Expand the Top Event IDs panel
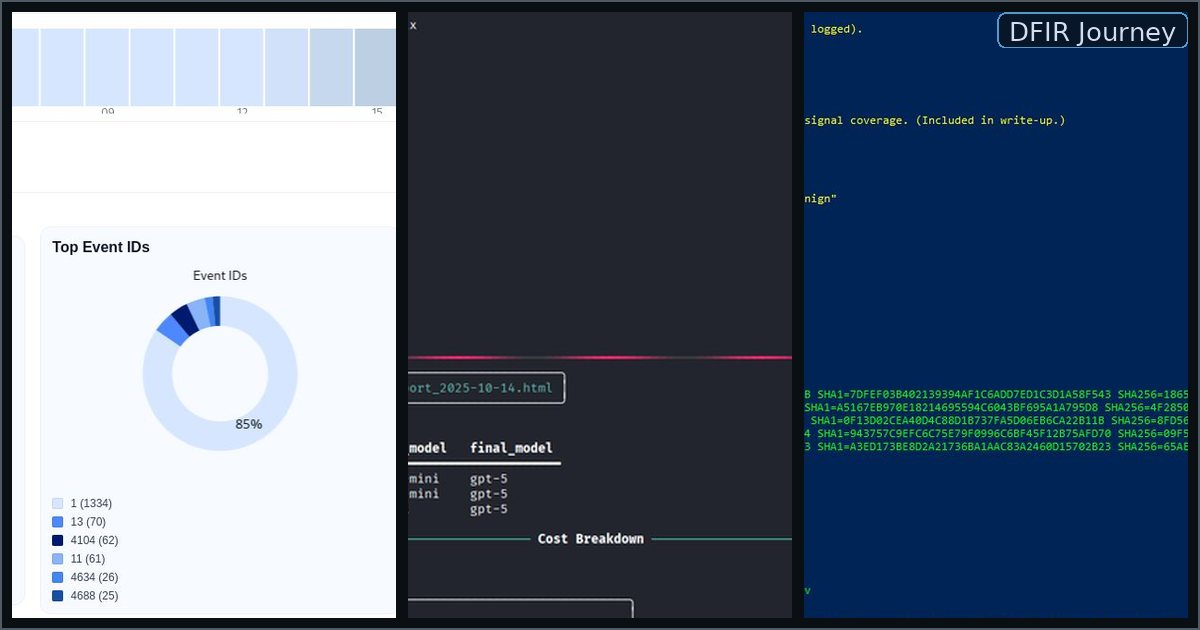 100,247
